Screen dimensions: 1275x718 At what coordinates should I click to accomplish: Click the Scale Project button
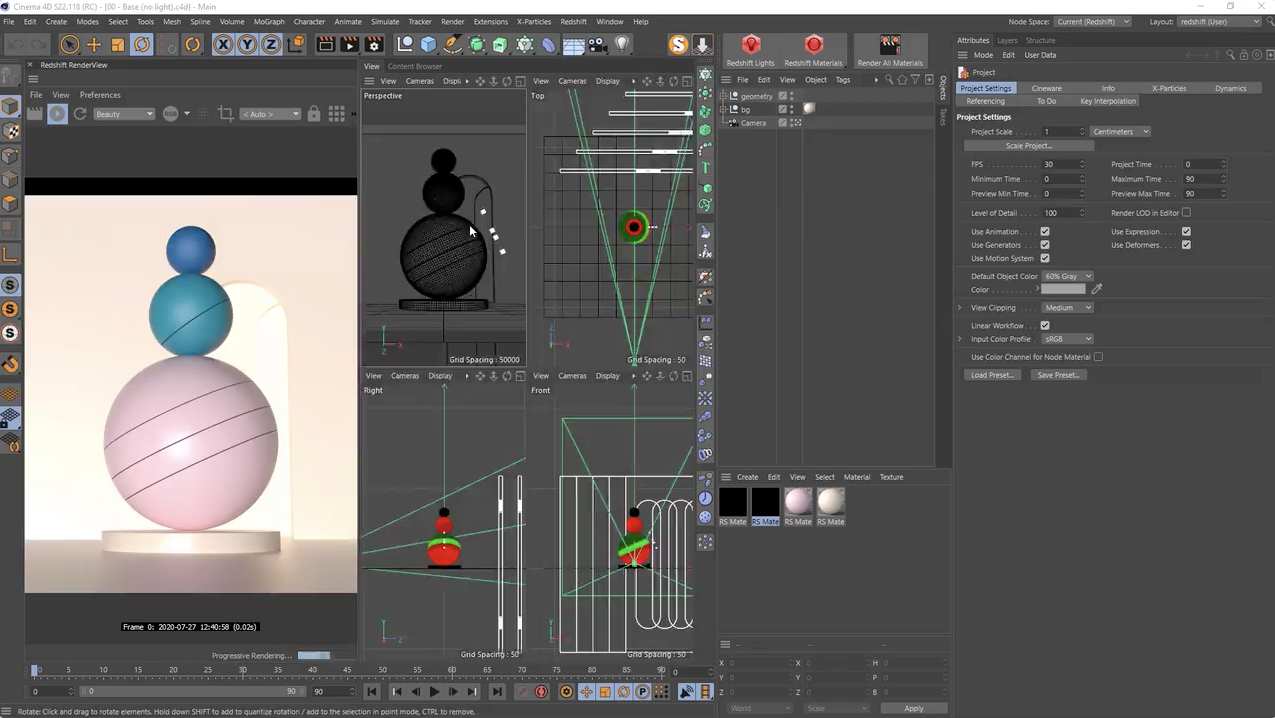tap(1028, 145)
